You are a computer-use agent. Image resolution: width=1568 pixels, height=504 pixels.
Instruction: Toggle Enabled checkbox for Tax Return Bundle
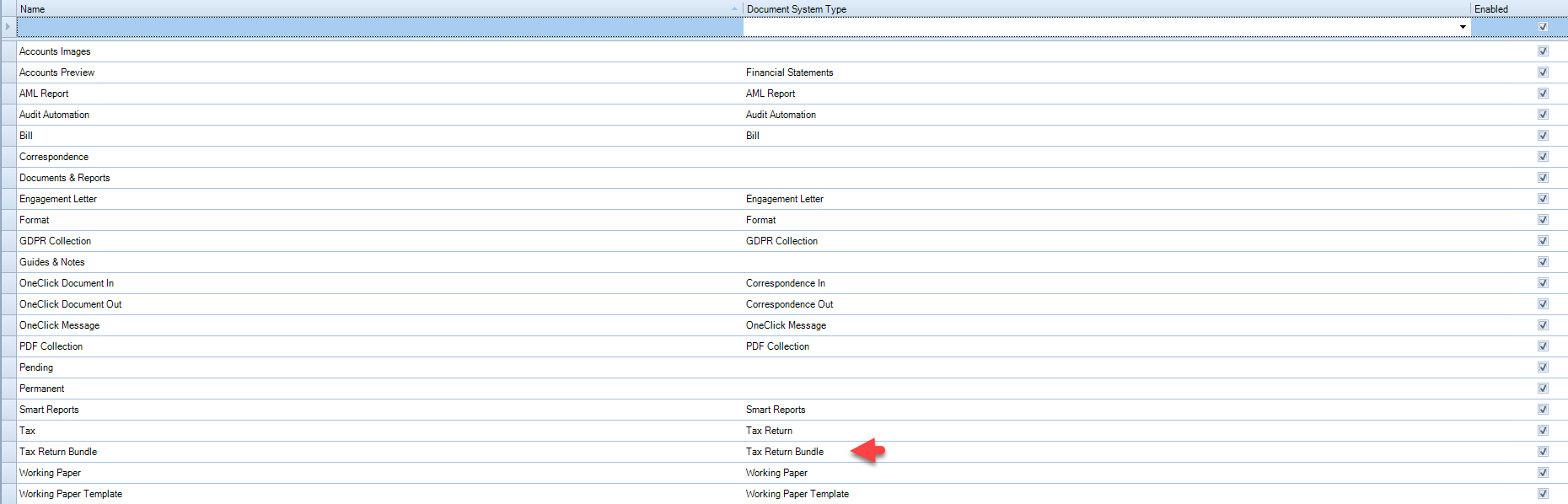point(1543,452)
